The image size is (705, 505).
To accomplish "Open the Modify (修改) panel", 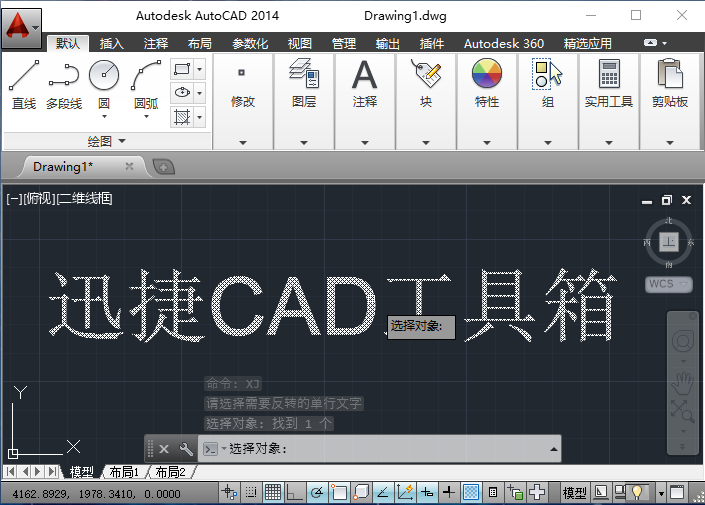I will pyautogui.click(x=243, y=101).
